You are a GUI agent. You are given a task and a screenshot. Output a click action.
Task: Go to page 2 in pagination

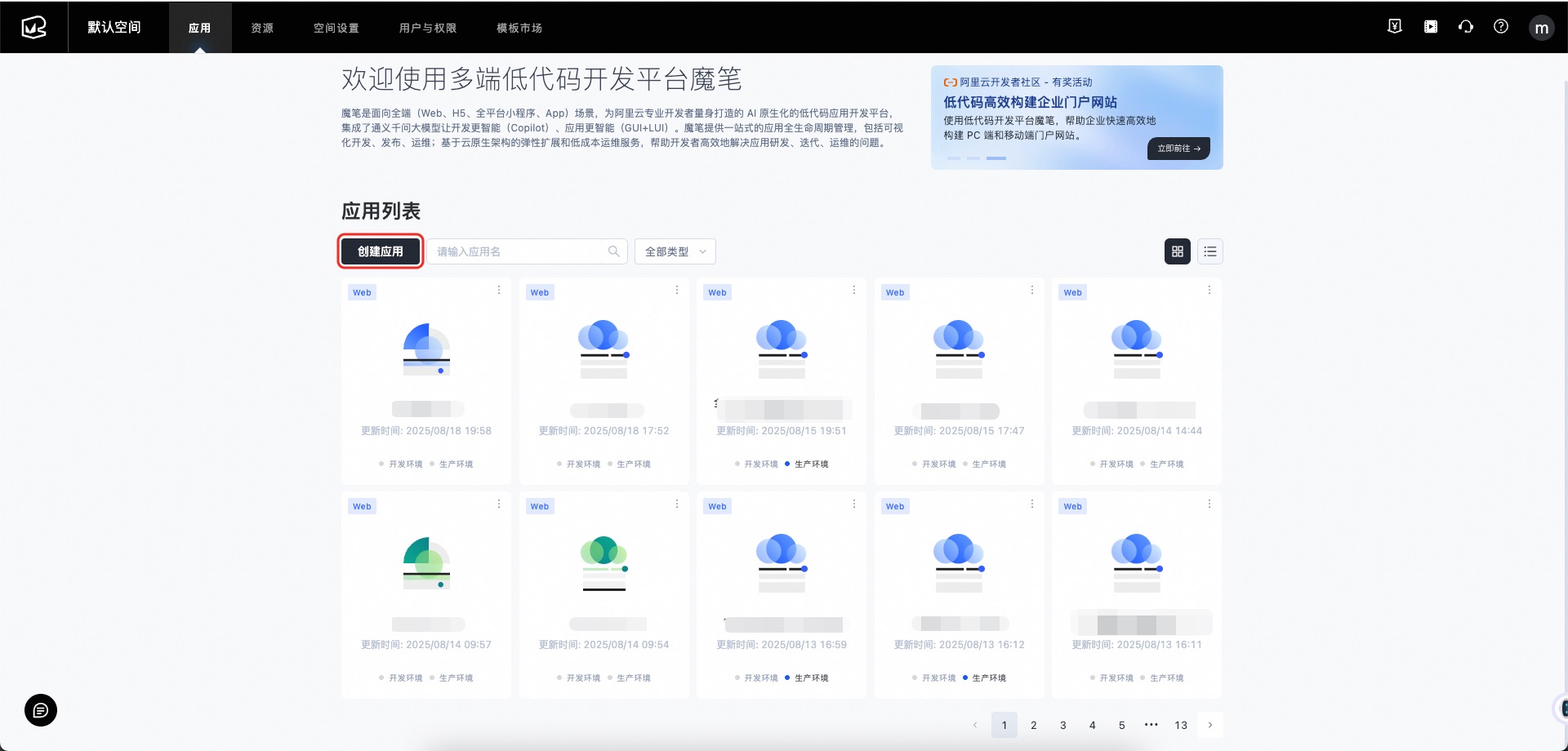pos(1034,725)
